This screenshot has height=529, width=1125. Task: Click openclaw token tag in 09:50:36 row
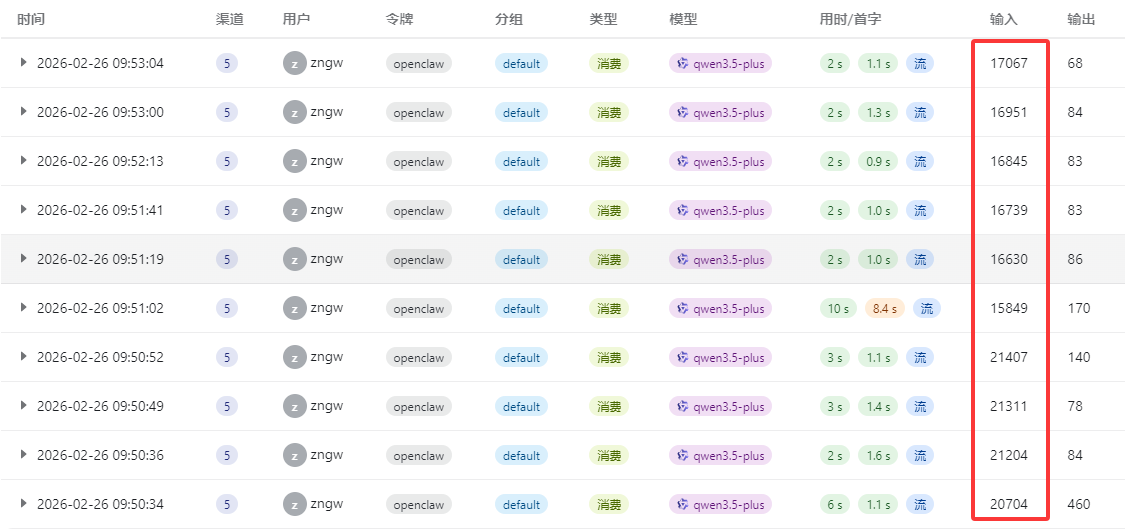click(418, 455)
